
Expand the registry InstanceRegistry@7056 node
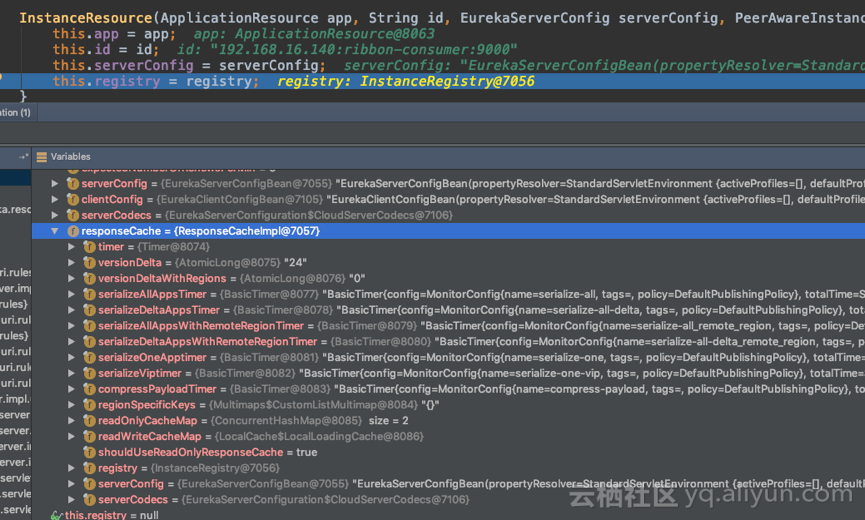coord(72,468)
